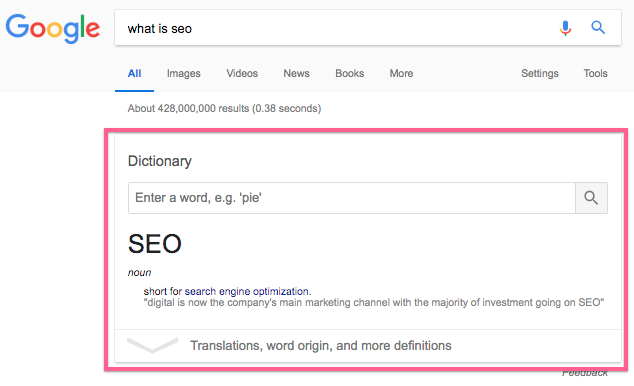
Task: Select the All results tab
Action: click(134, 73)
